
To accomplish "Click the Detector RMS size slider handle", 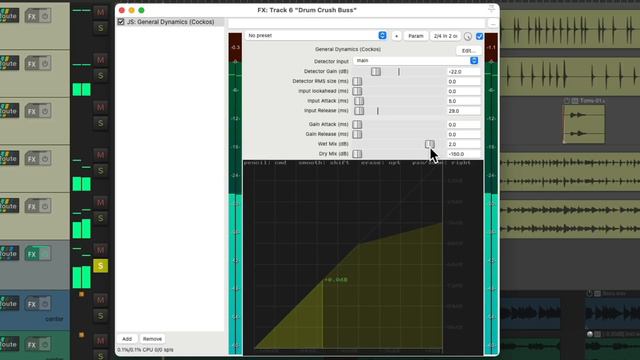I will coord(357,81).
